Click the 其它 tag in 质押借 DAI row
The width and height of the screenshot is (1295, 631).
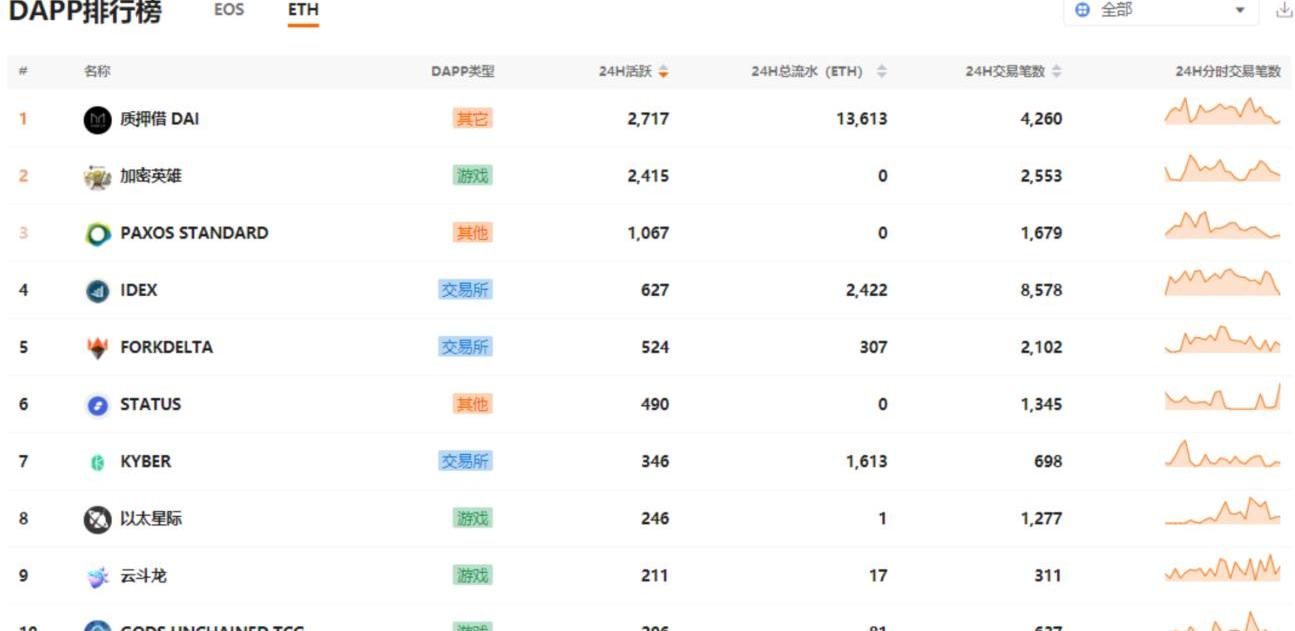click(x=472, y=118)
